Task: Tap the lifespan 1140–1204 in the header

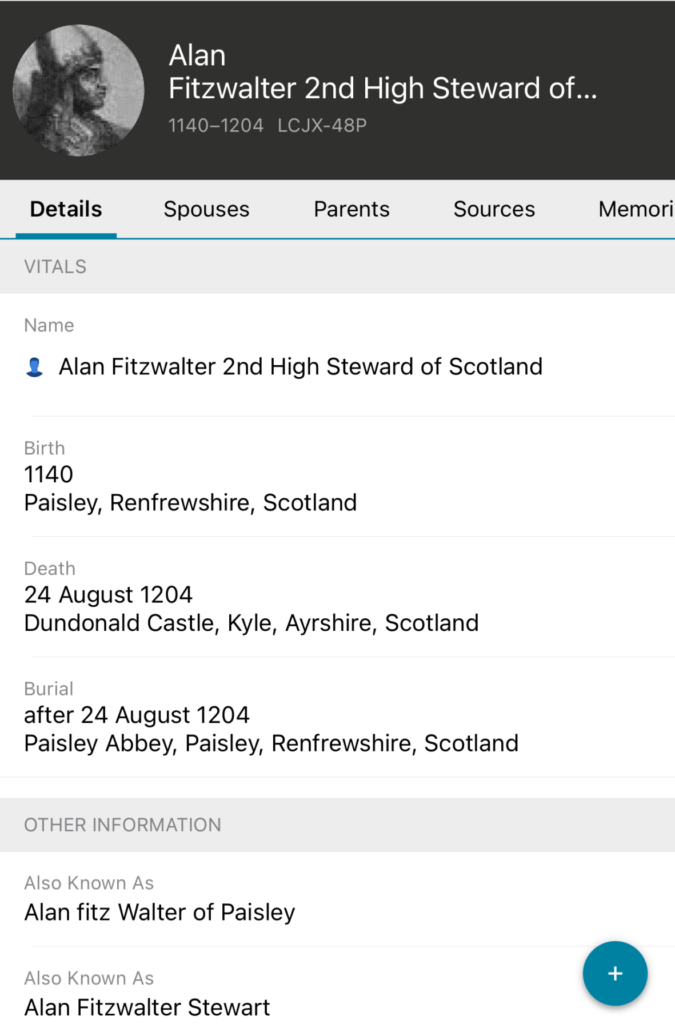Action: (216, 126)
